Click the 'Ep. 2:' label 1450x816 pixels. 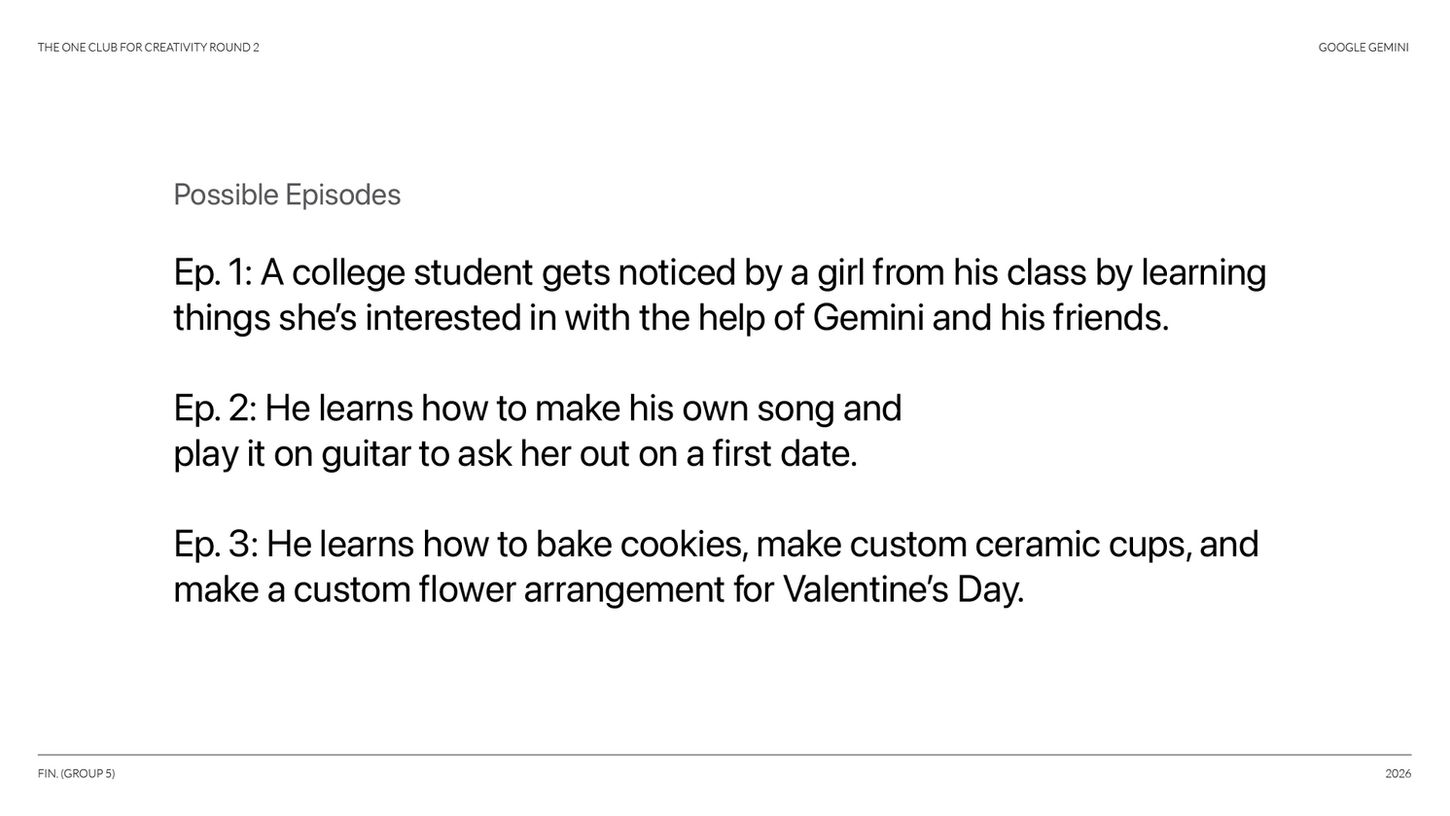215,409
